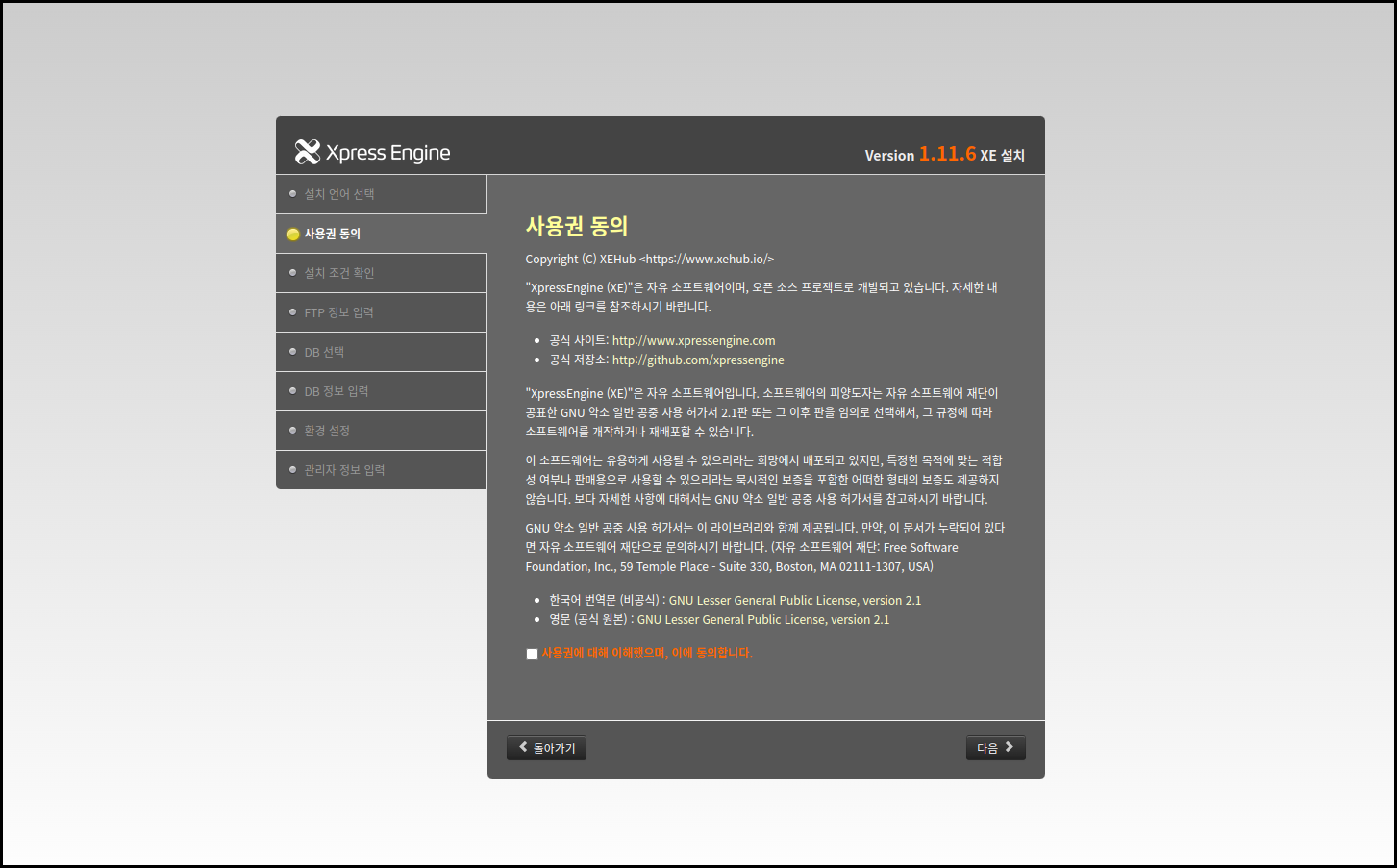Click the orange agreement label text
Image resolution: width=1397 pixels, height=868 pixels.
click(x=647, y=653)
